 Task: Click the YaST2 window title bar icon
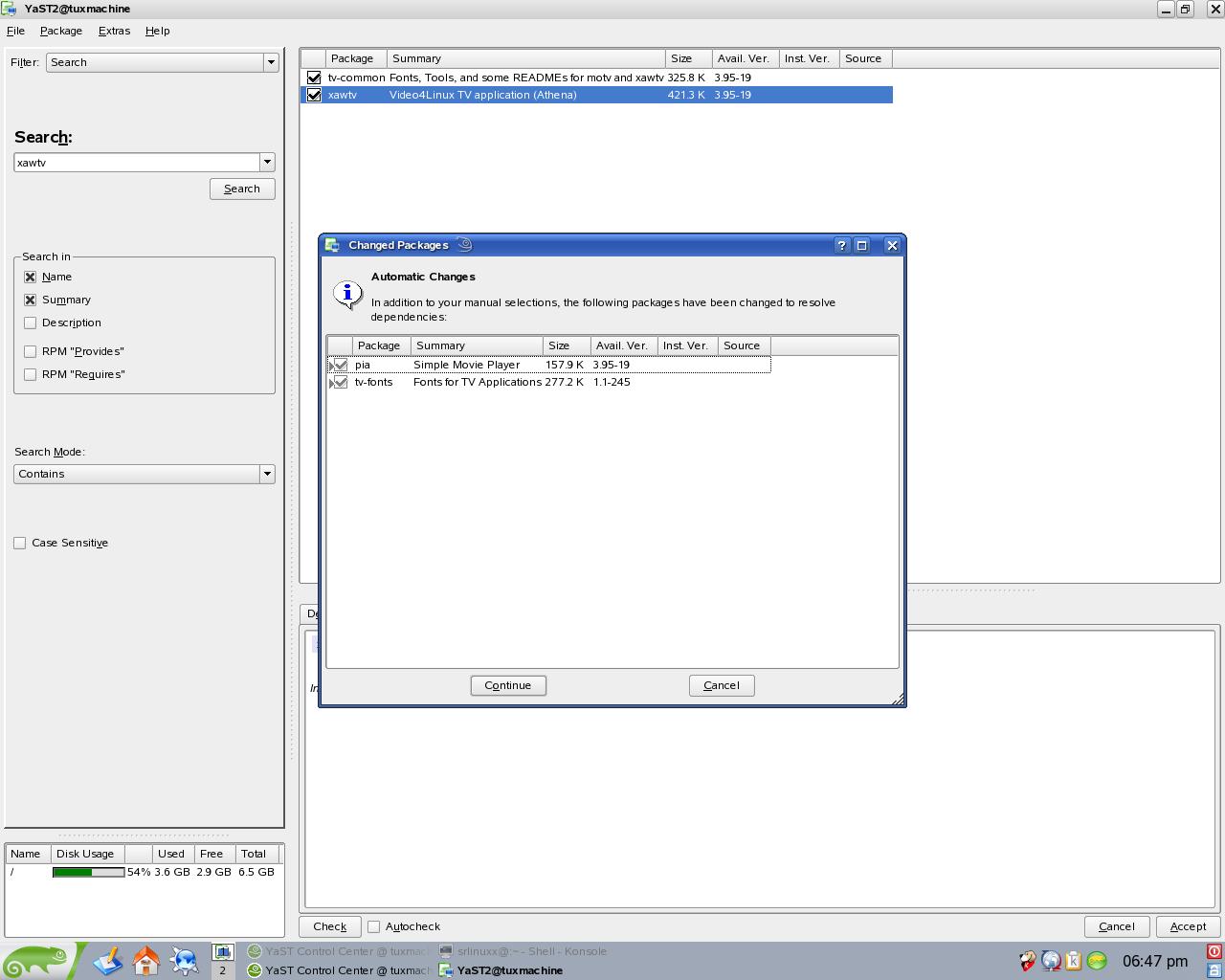point(10,9)
